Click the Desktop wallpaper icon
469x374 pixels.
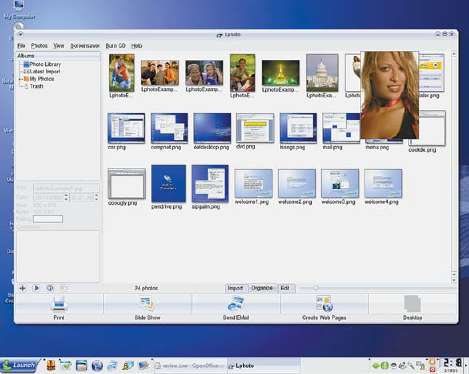[412, 303]
